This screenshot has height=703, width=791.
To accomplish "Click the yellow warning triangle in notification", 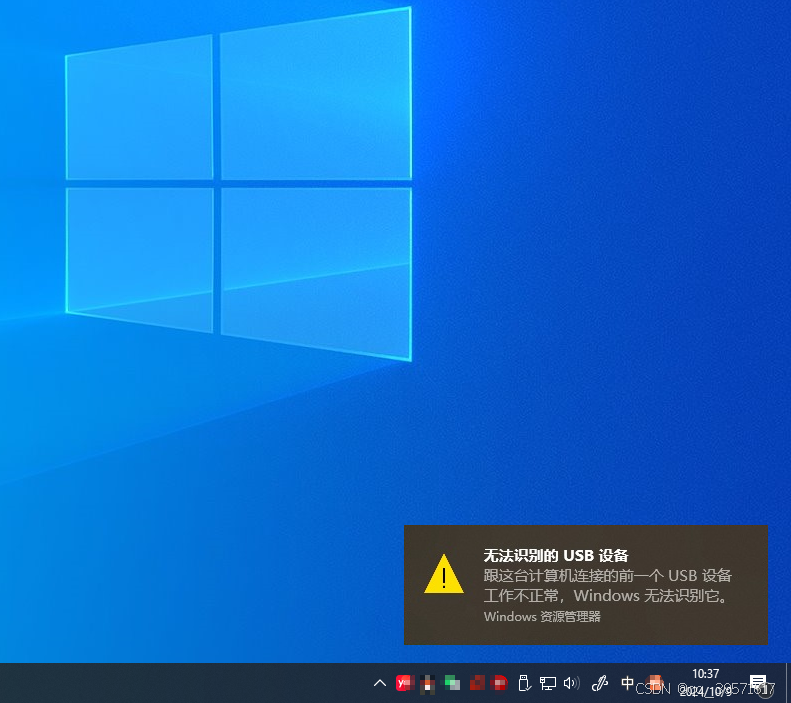I will tap(444, 574).
